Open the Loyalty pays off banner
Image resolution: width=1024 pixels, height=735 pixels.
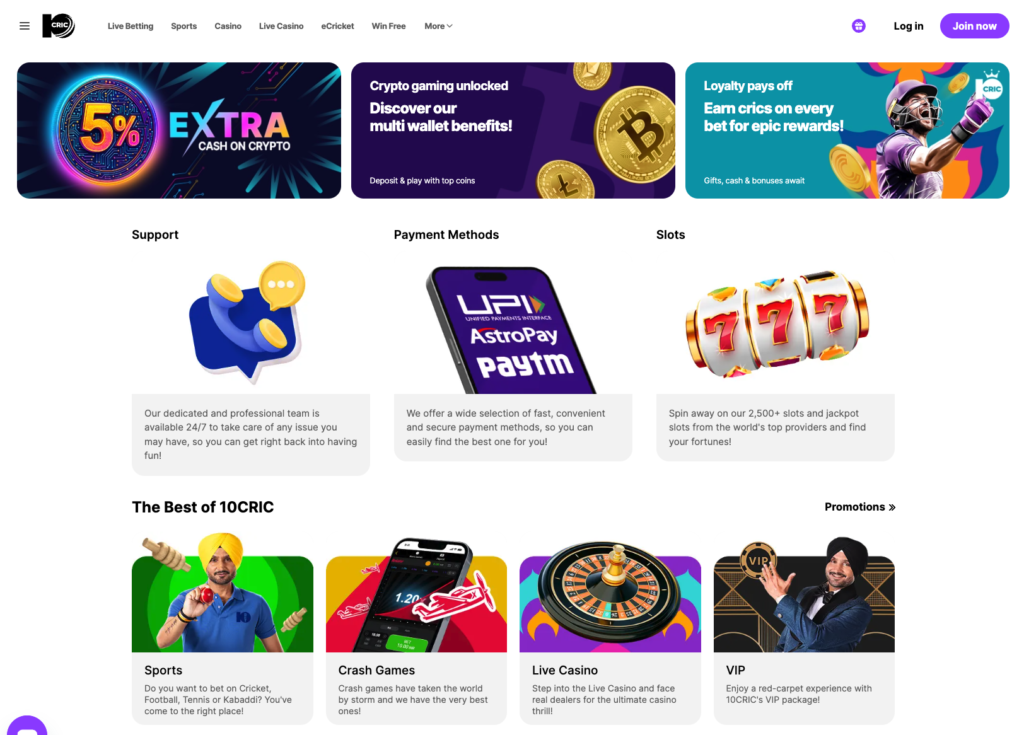pyautogui.click(x=847, y=131)
